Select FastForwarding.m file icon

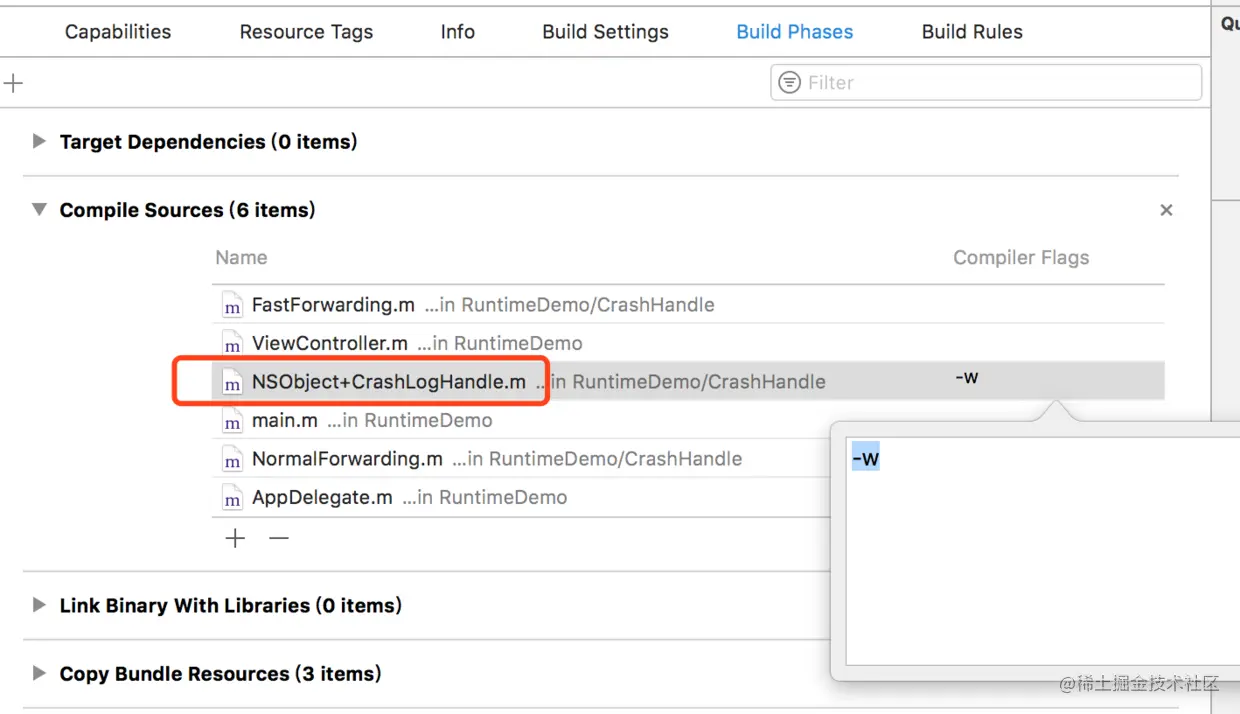(232, 305)
